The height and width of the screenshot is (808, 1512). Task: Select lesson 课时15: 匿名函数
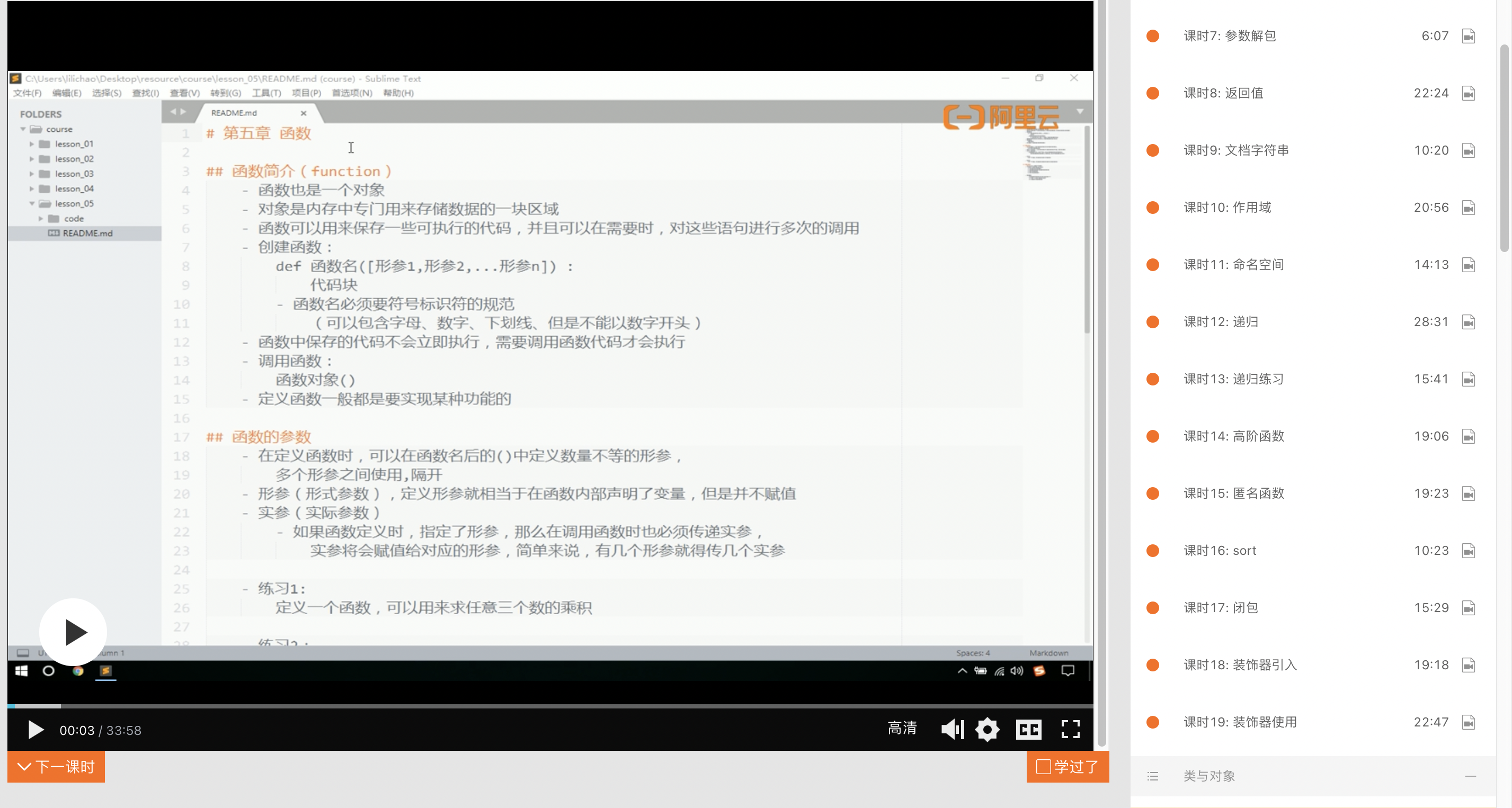coord(1234,493)
